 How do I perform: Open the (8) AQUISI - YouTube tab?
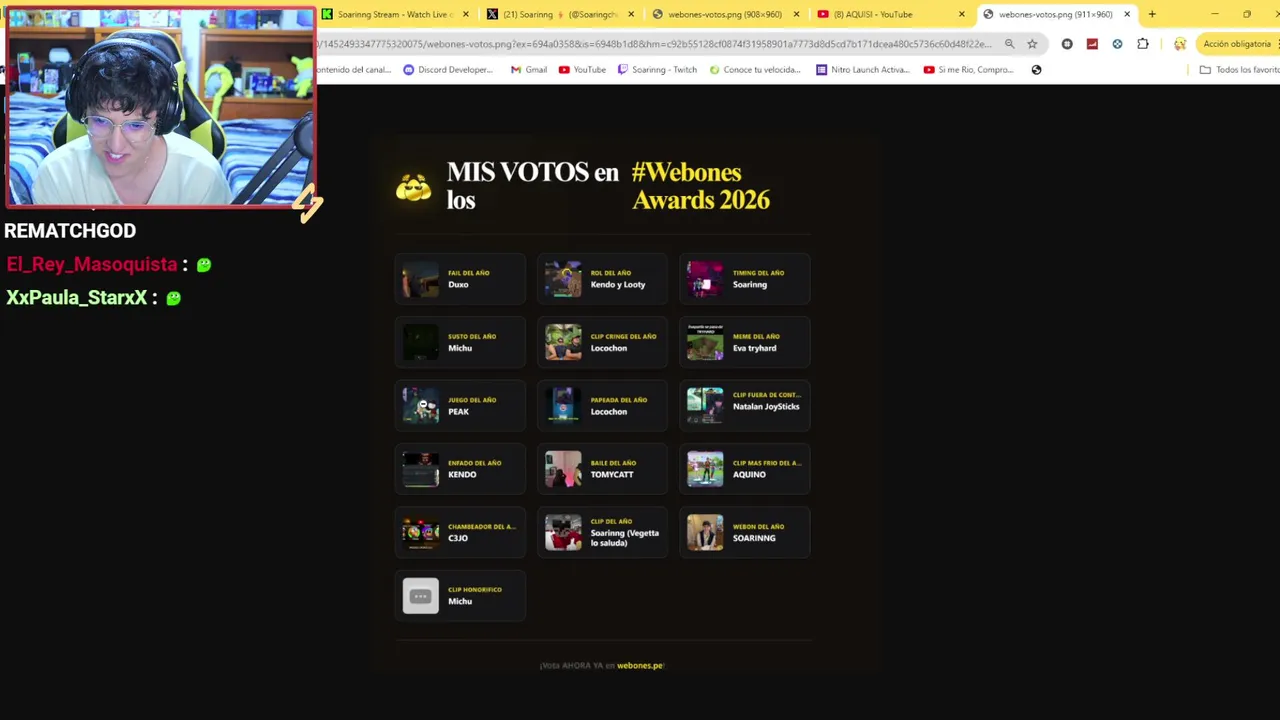coord(890,14)
